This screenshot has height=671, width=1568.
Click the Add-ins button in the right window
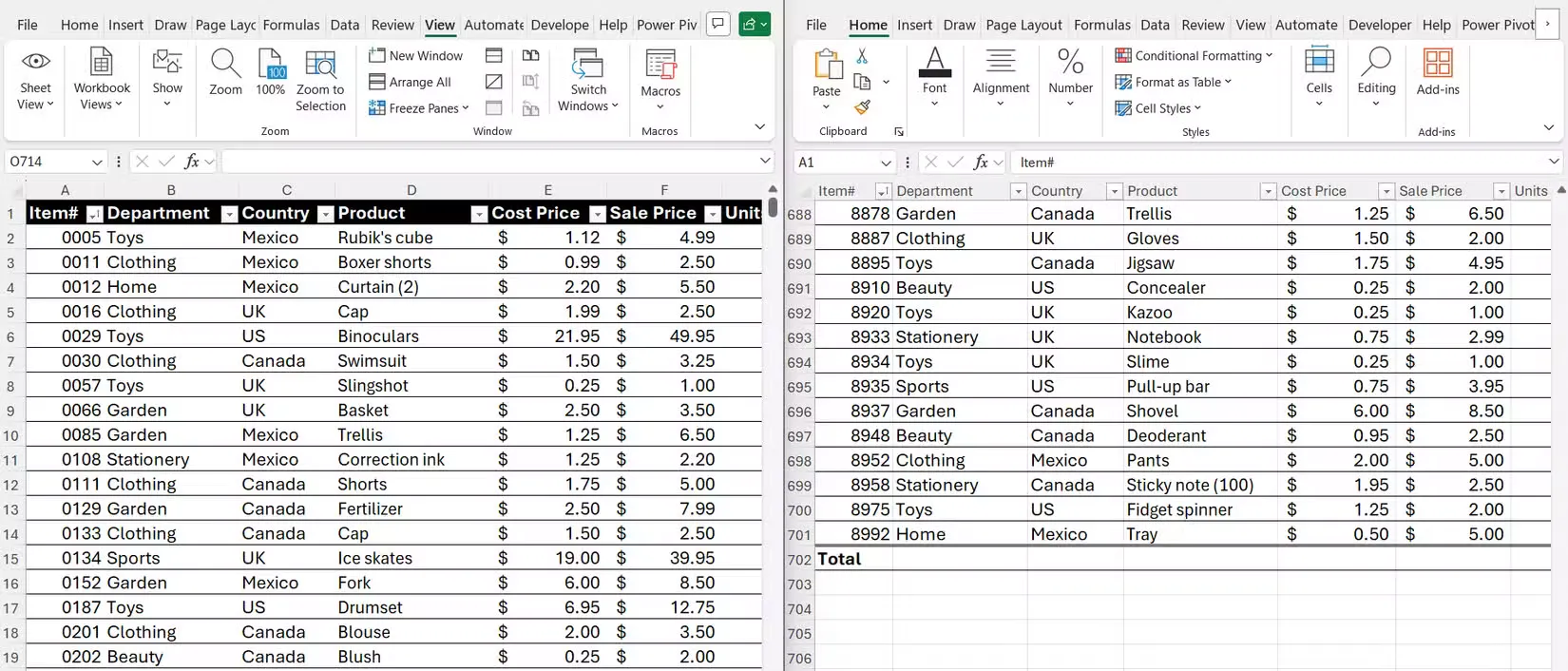(x=1438, y=73)
